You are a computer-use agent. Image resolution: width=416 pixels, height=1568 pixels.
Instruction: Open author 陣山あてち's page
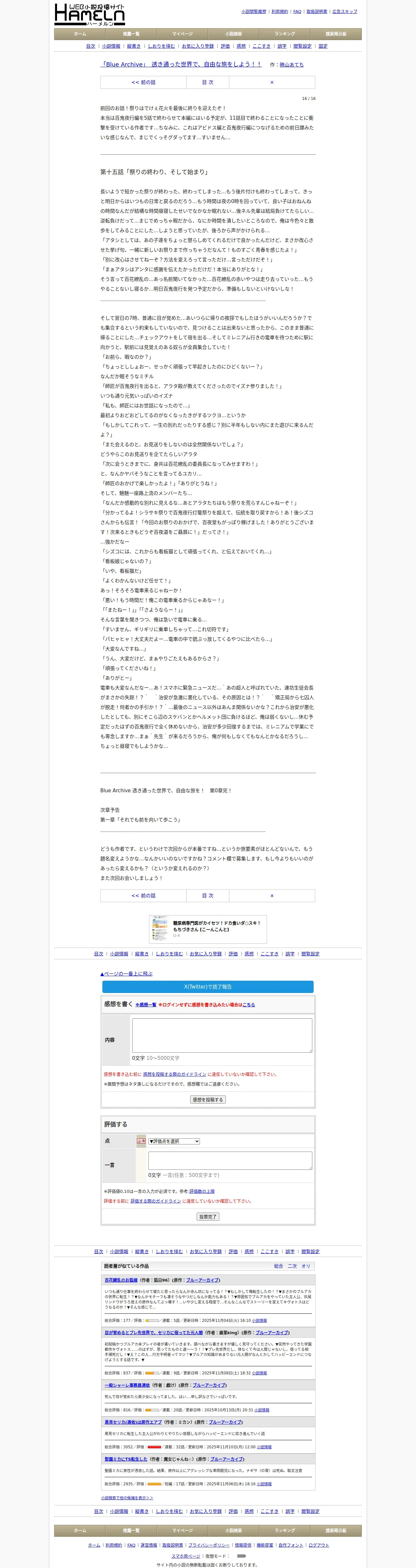click(291, 65)
